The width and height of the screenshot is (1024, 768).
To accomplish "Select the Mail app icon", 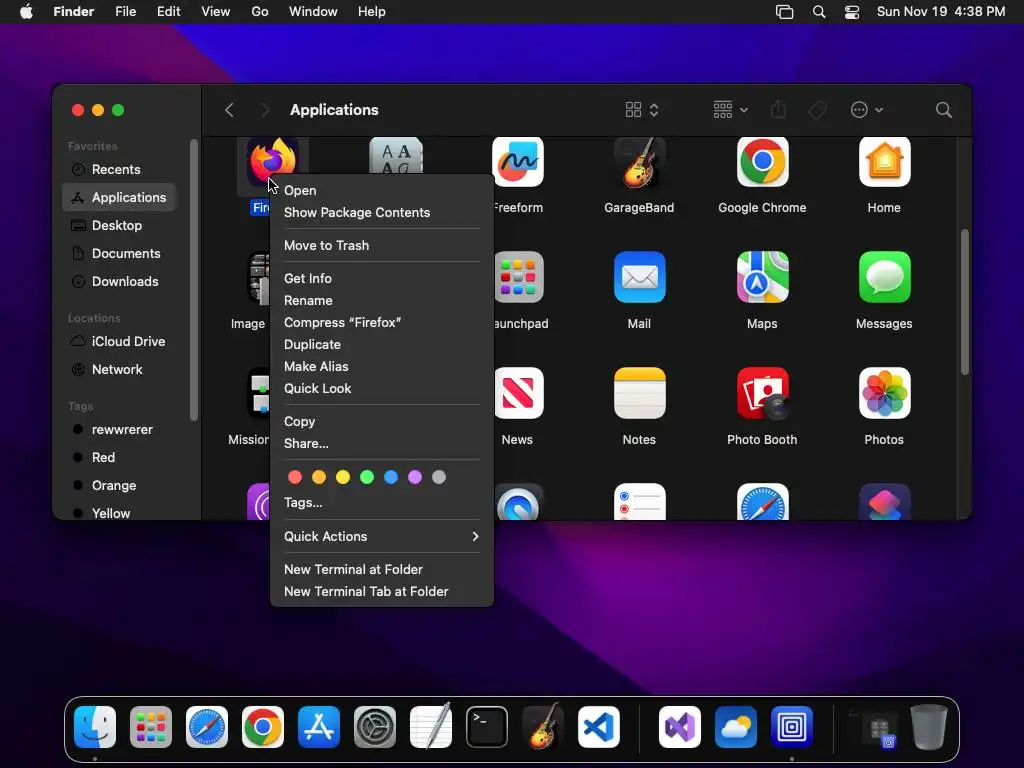I will [x=639, y=277].
